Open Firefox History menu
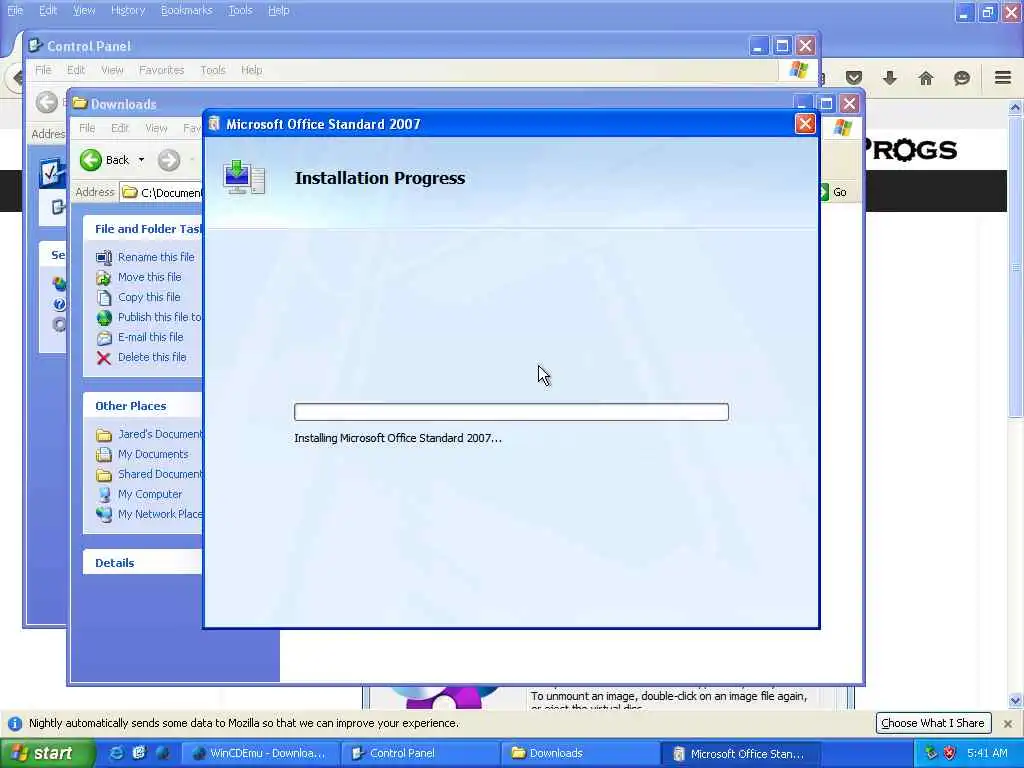This screenshot has height=768, width=1024. [x=127, y=10]
